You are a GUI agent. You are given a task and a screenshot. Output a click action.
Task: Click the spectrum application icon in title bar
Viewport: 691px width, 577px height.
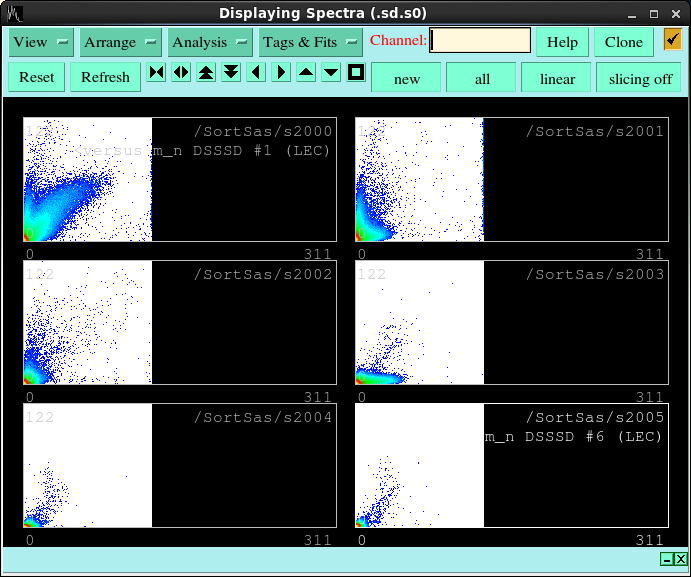(x=15, y=13)
